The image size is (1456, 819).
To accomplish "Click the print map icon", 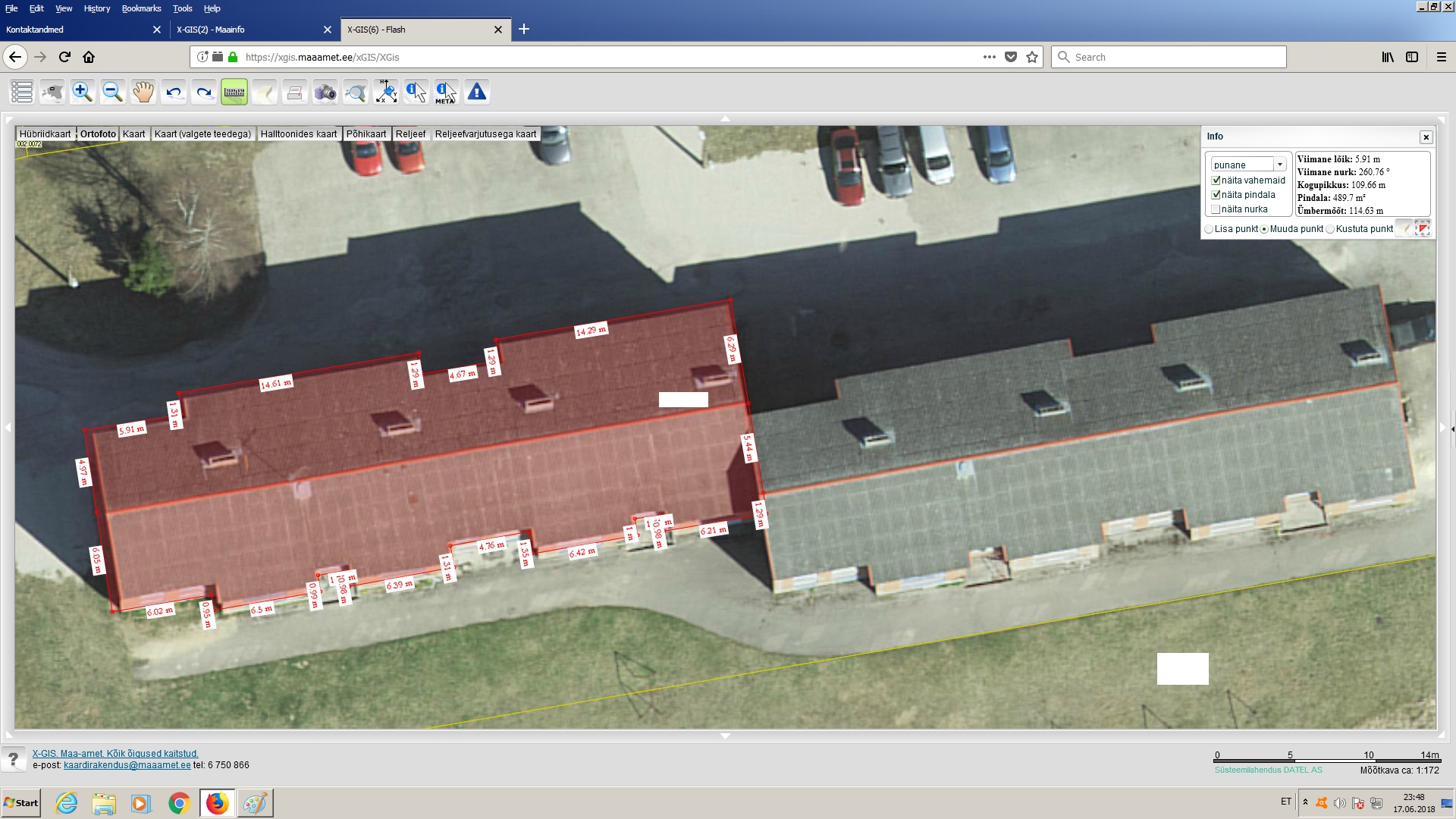I will click(295, 93).
